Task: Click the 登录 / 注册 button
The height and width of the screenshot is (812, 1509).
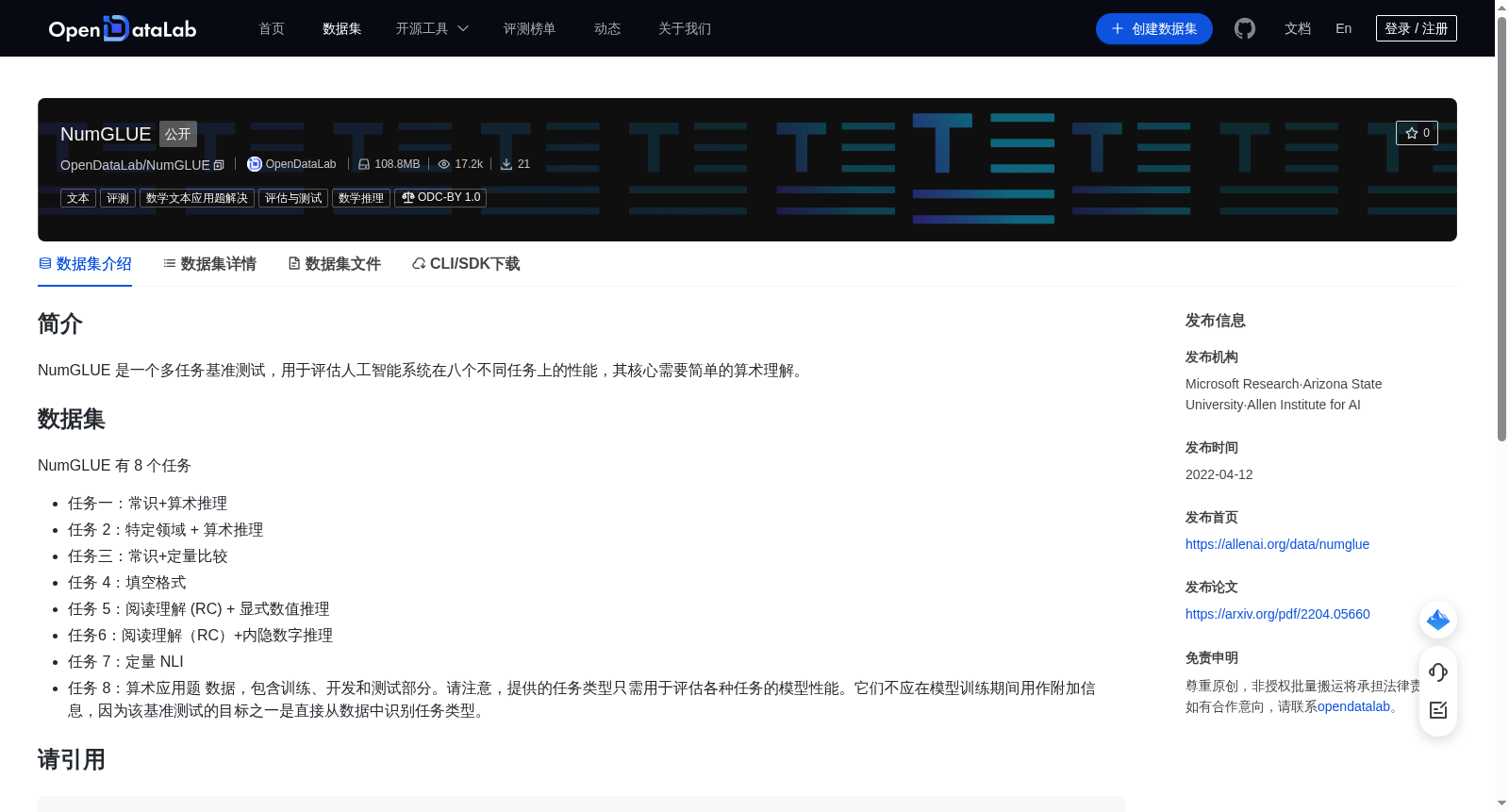Action: pyautogui.click(x=1417, y=28)
